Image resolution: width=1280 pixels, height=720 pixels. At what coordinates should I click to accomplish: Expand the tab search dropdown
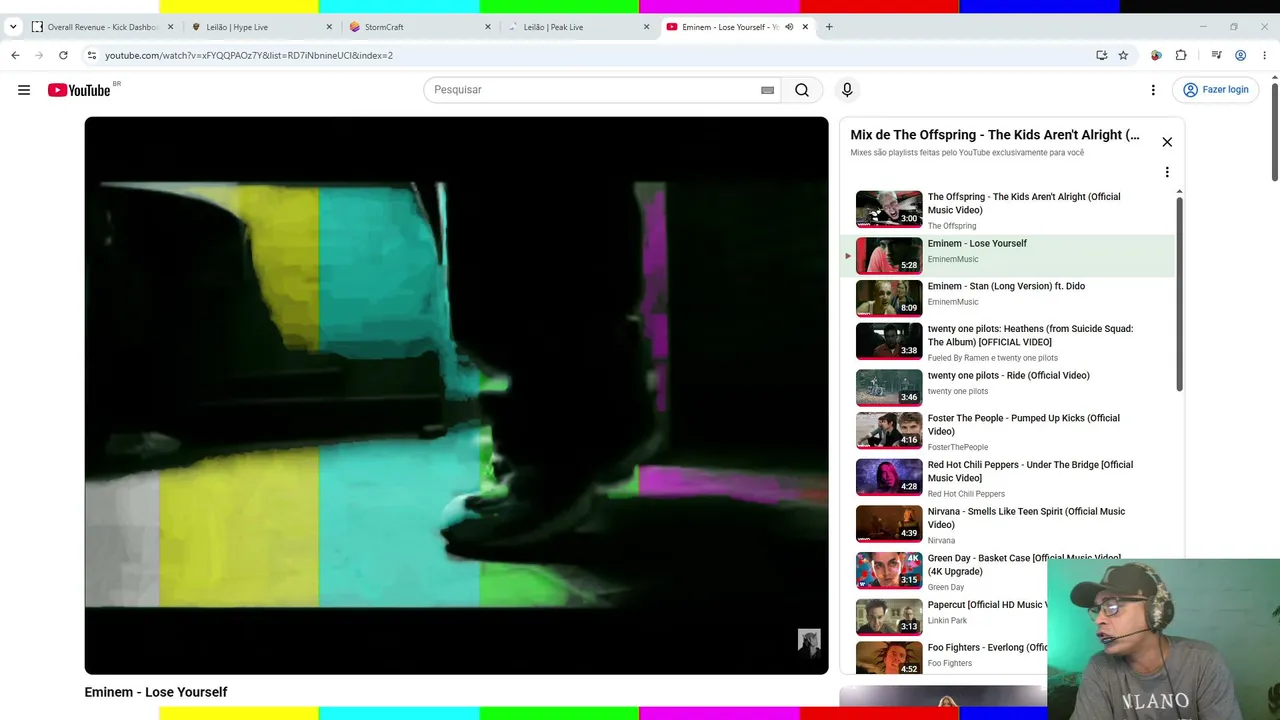click(x=13, y=27)
